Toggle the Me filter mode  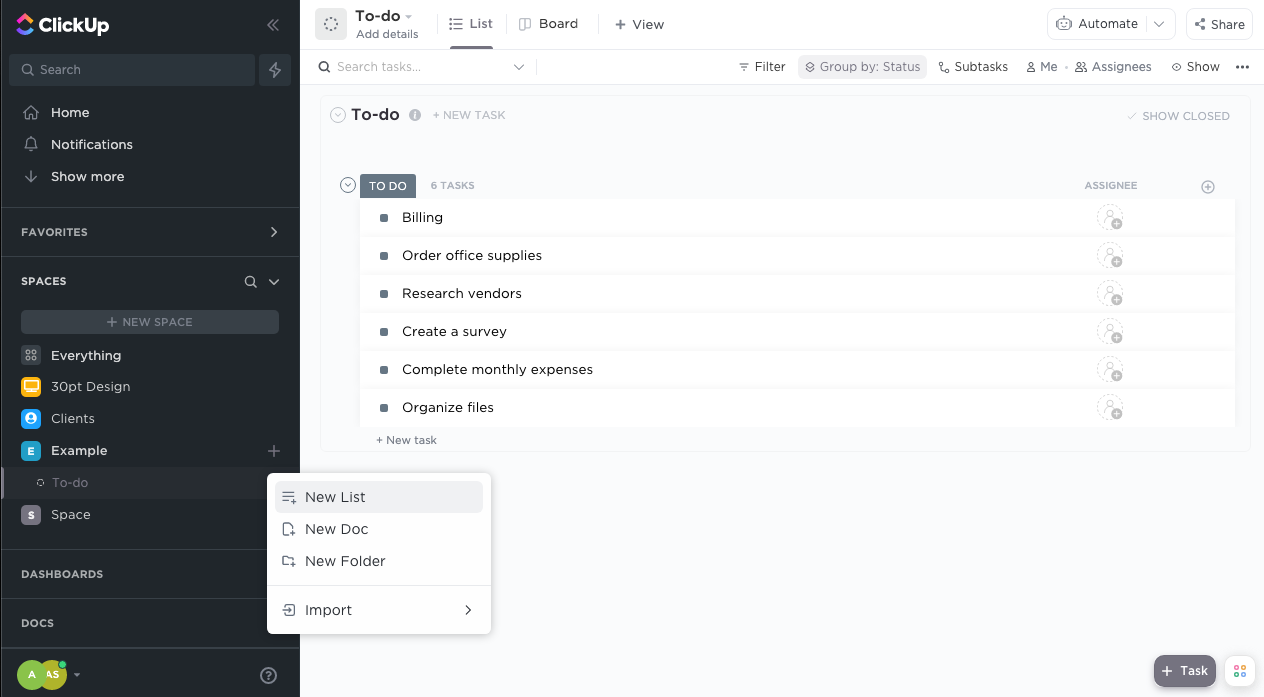coord(1041,66)
